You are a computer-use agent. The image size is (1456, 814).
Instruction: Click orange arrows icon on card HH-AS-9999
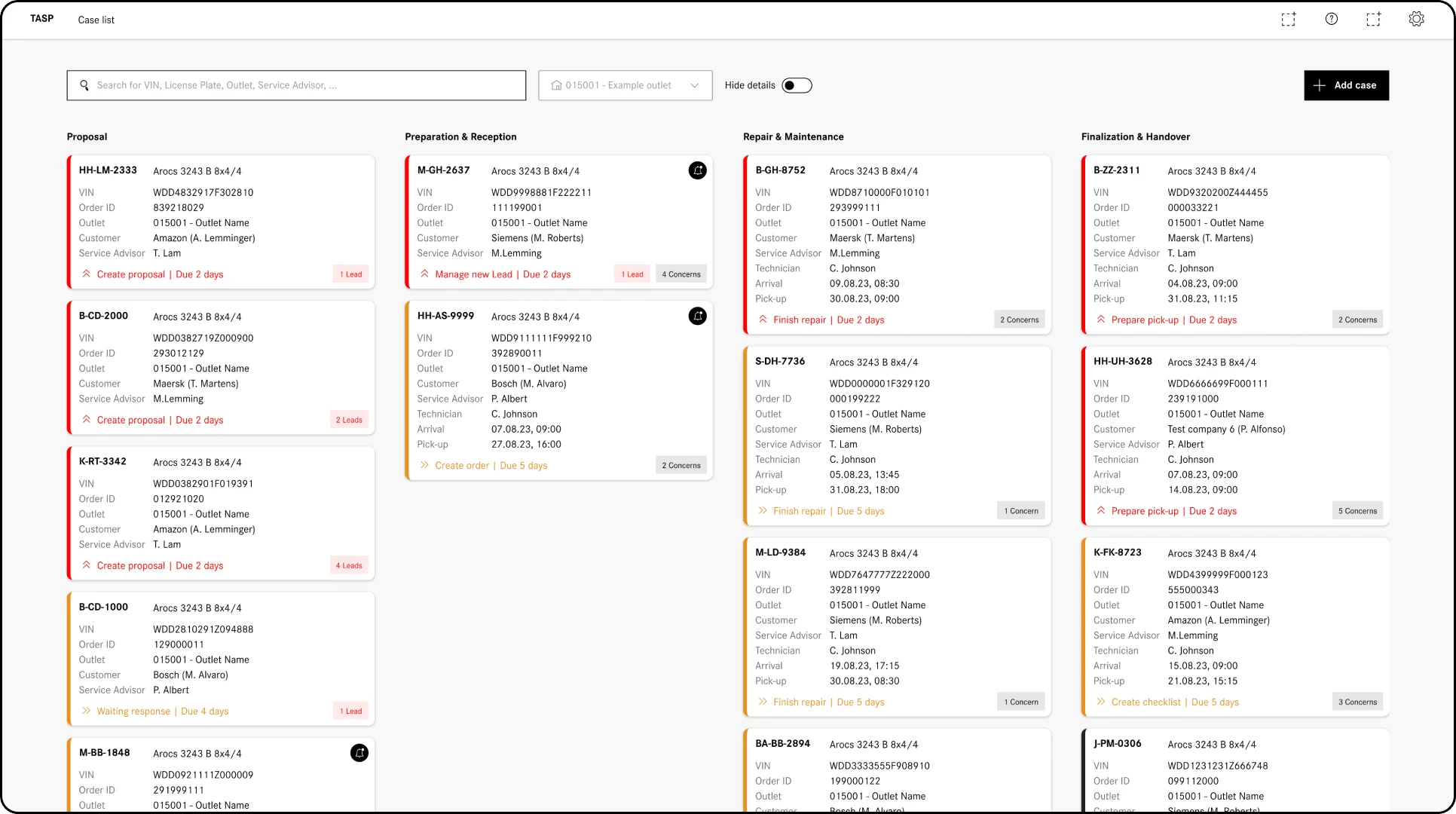(x=424, y=465)
